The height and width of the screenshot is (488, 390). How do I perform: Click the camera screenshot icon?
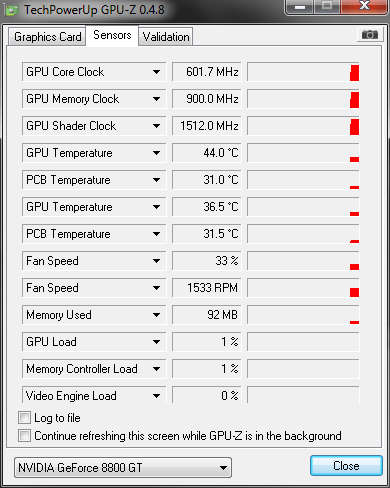tap(369, 35)
